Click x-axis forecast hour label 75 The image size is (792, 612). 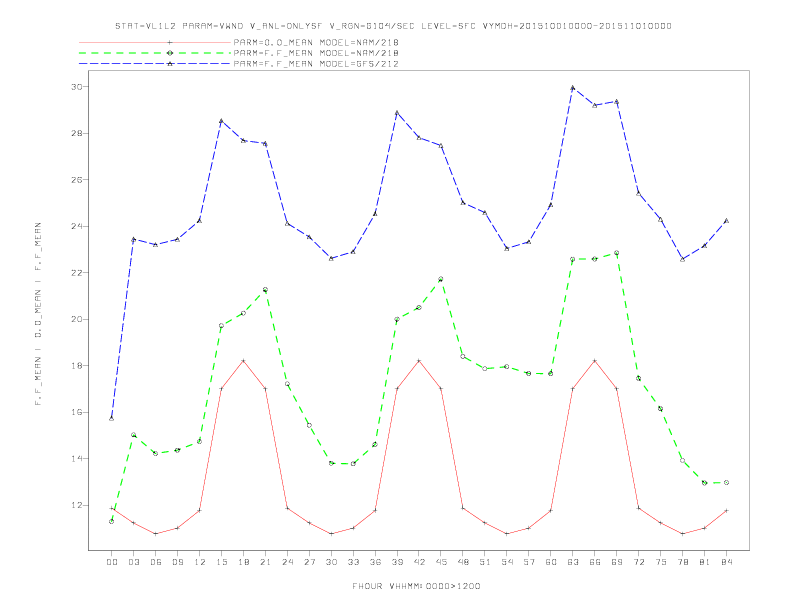661,562
